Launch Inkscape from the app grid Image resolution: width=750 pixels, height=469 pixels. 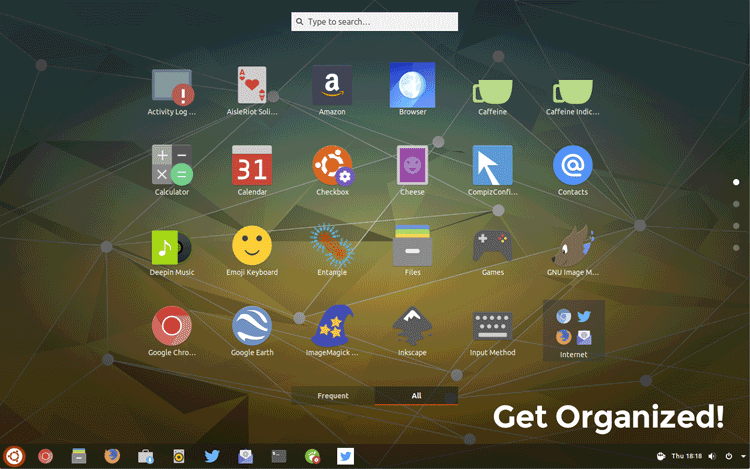412,326
